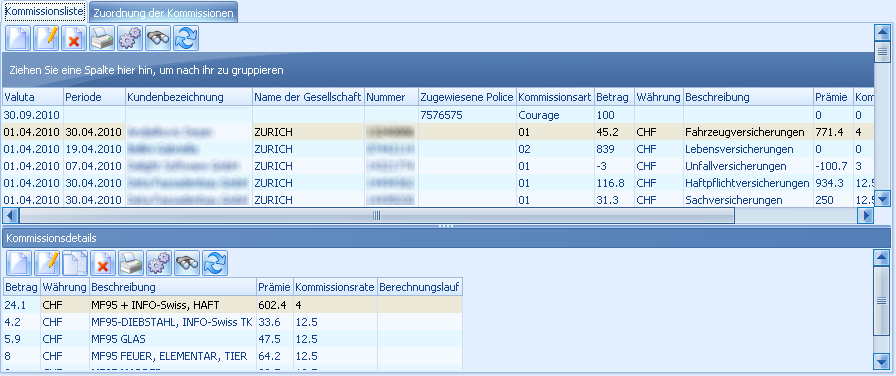Click the red X Delete icon in top toolbar
This screenshot has width=896, height=376.
click(74, 38)
